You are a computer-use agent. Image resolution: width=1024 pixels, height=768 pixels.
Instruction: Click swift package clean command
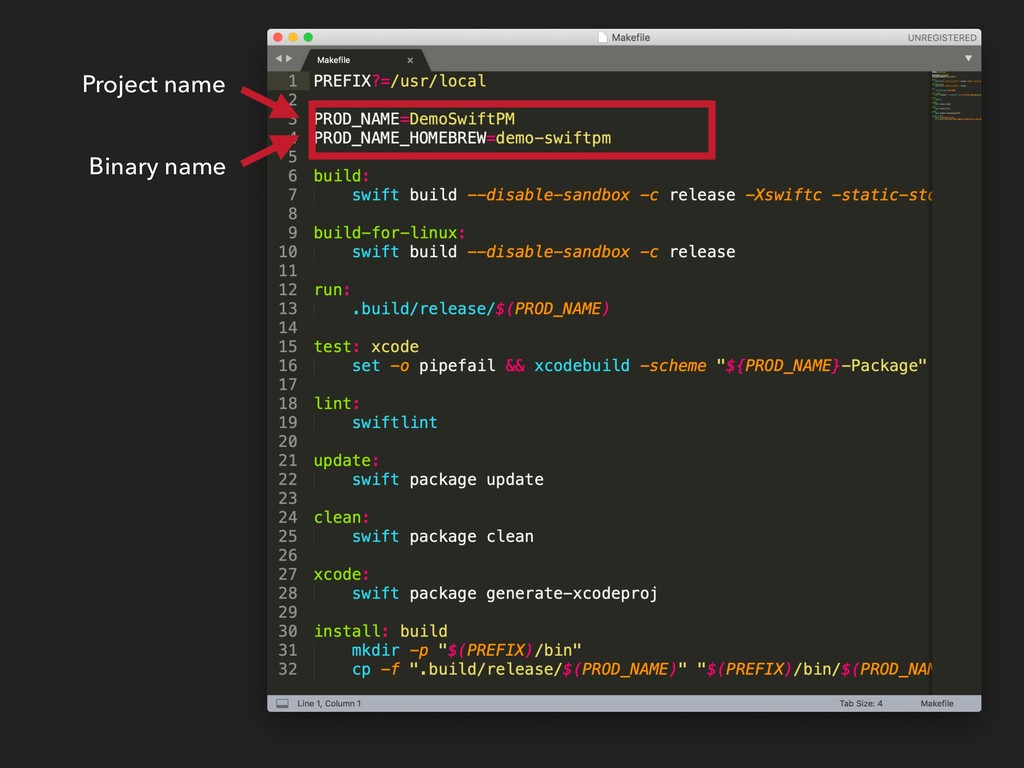click(443, 536)
